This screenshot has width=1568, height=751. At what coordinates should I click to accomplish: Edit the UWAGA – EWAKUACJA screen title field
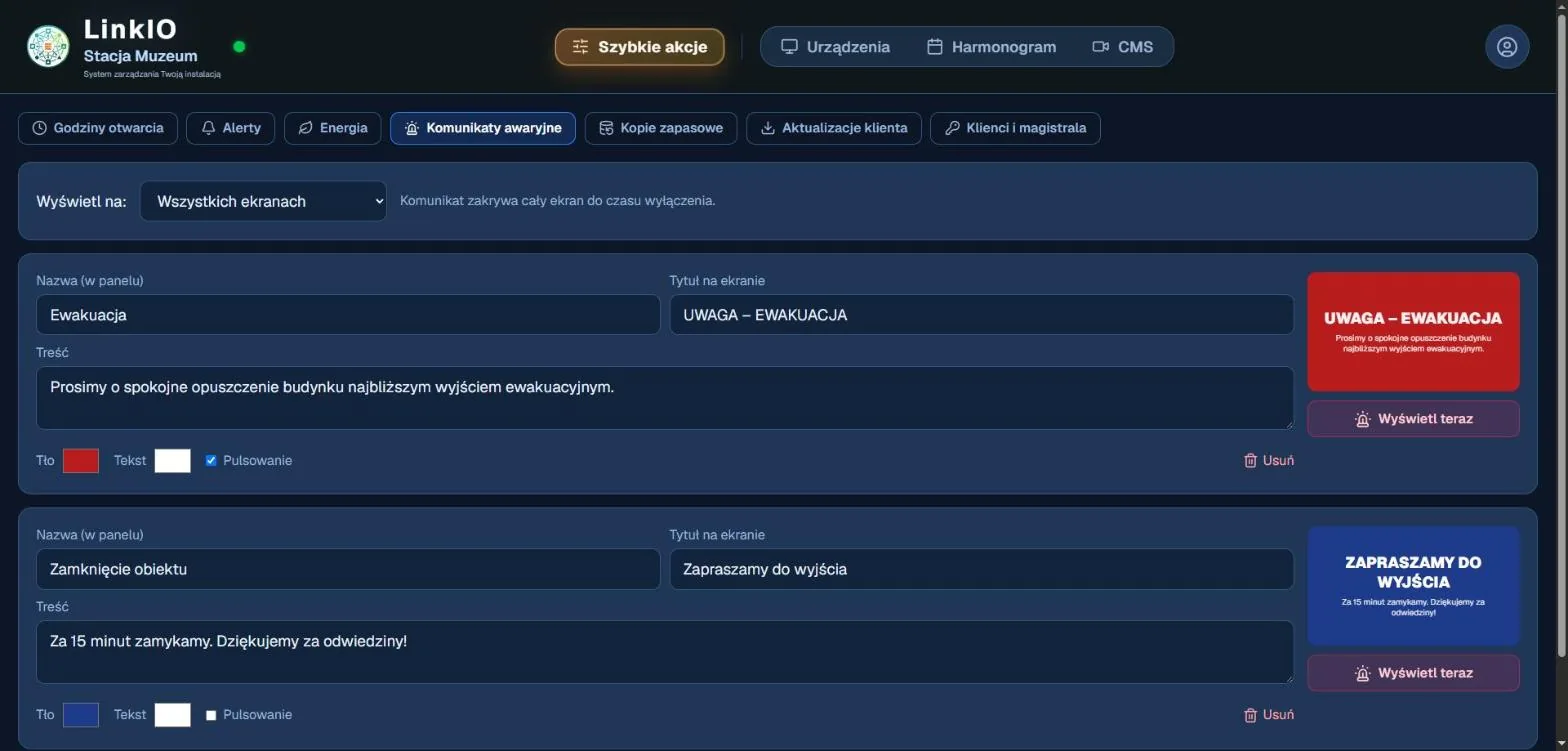981,315
